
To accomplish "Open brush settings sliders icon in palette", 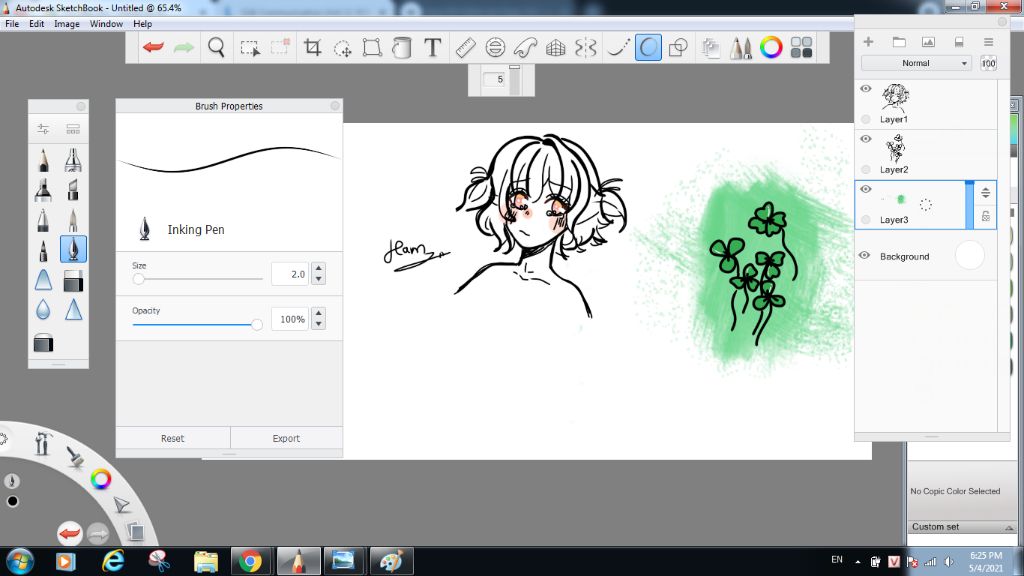I will (43, 129).
